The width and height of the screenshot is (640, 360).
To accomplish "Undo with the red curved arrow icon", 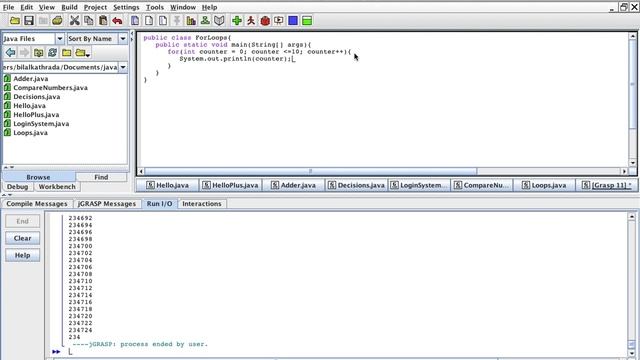I will [117, 20].
